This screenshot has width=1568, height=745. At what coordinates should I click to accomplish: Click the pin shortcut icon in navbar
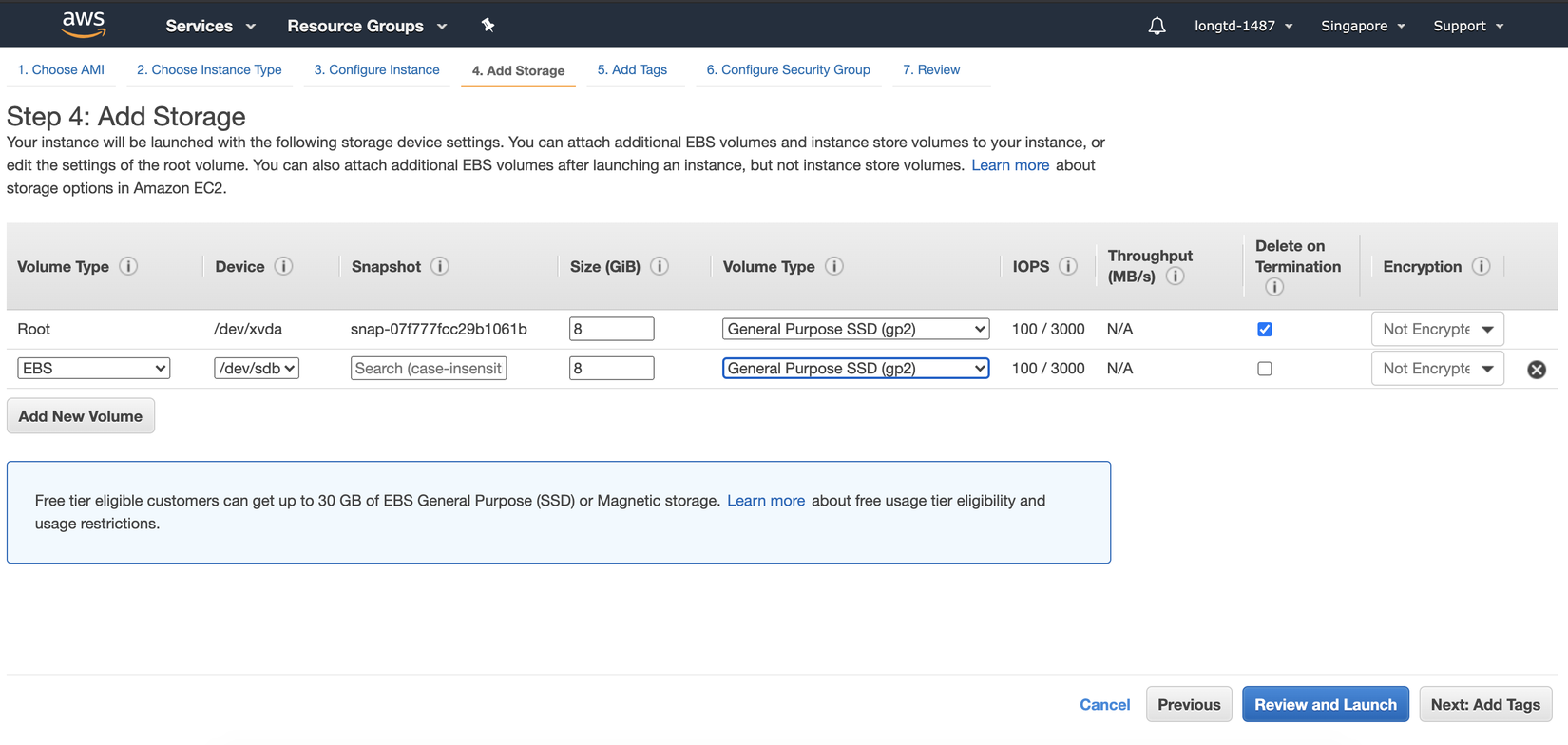coord(488,26)
